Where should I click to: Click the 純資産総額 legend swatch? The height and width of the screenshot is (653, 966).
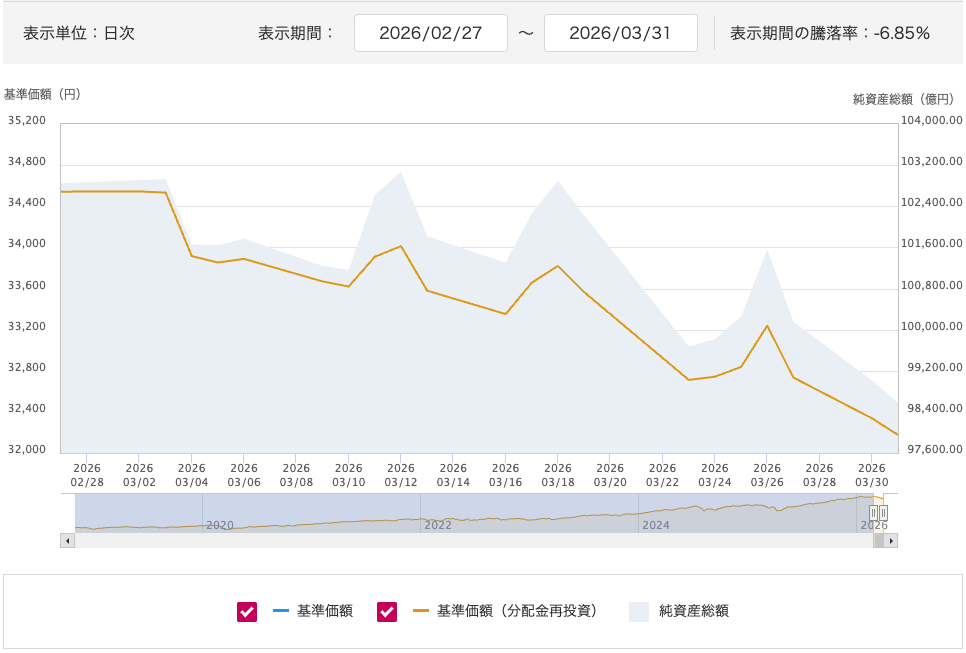[x=639, y=611]
